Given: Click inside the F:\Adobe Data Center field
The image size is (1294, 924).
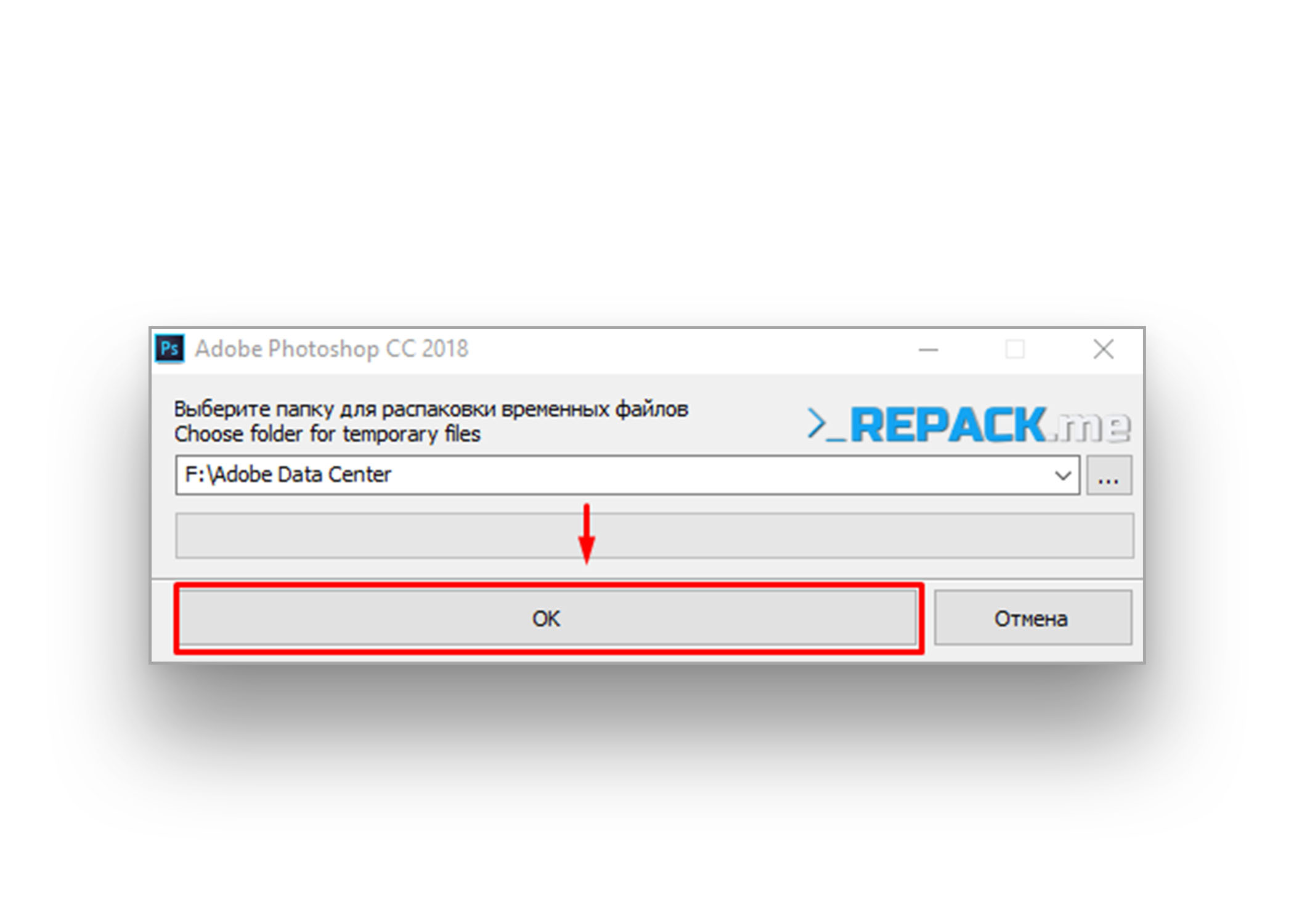Looking at the screenshot, I should [x=627, y=475].
